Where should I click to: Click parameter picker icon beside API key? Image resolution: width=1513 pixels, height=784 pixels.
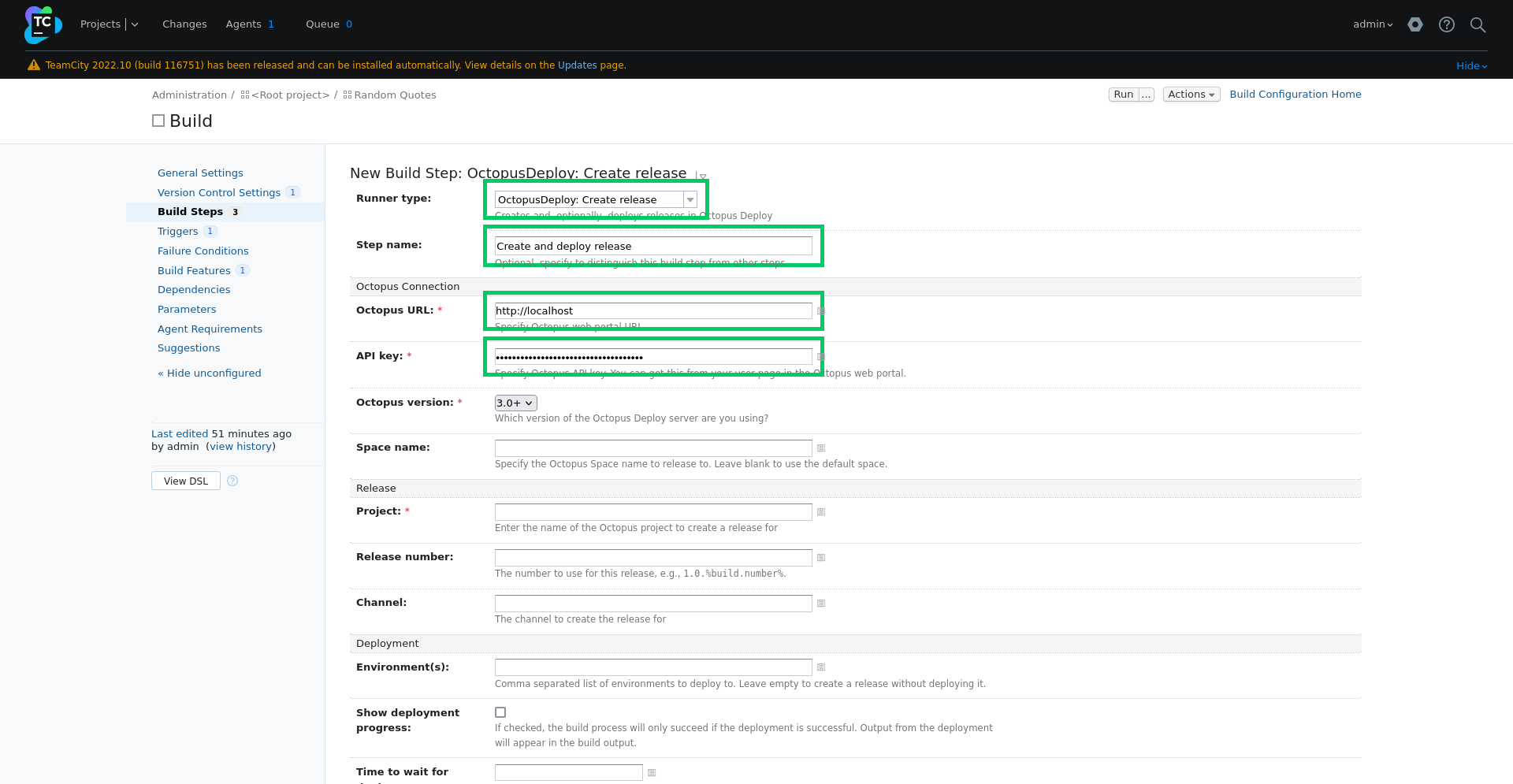tap(821, 357)
